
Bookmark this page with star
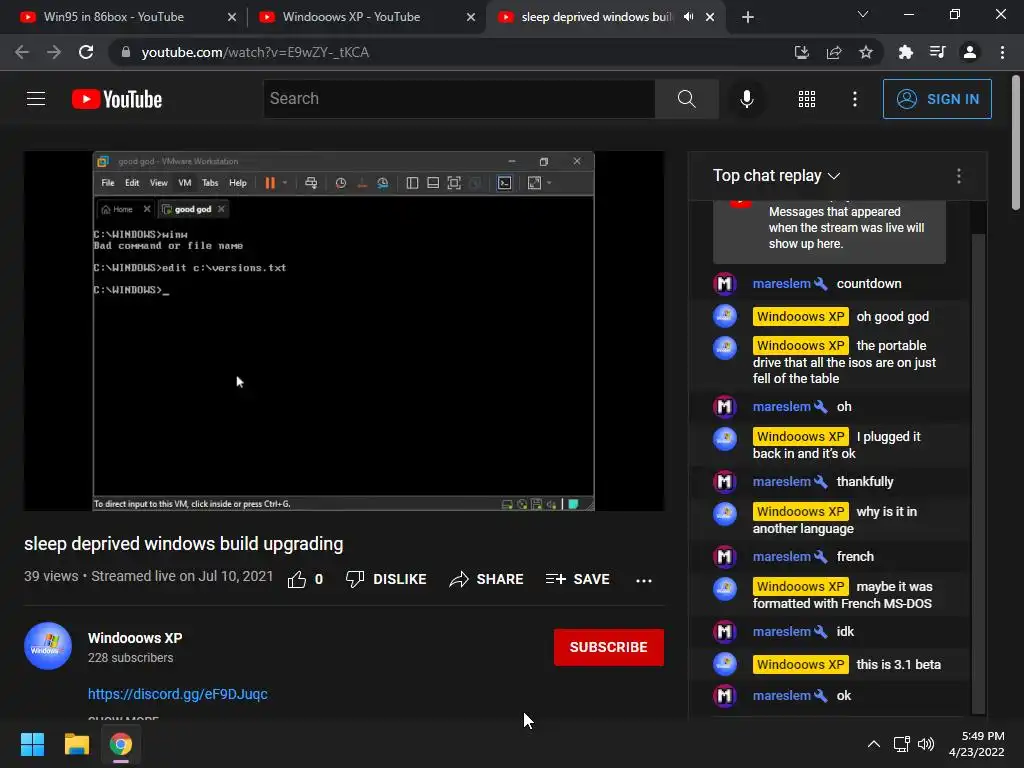[x=865, y=52]
